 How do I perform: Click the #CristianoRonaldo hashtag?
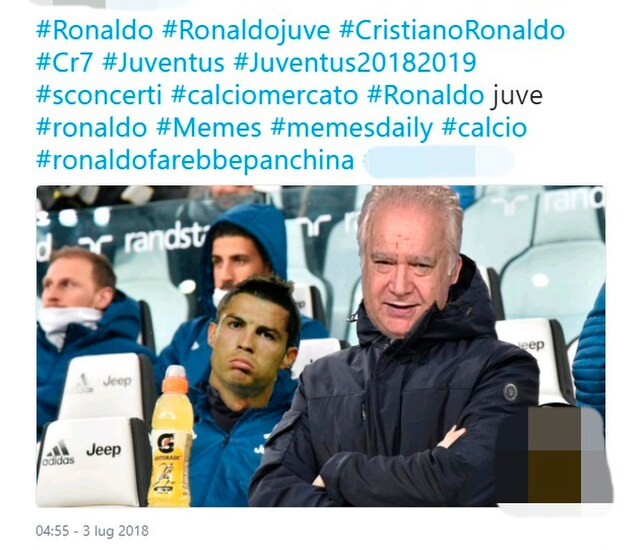(452, 30)
